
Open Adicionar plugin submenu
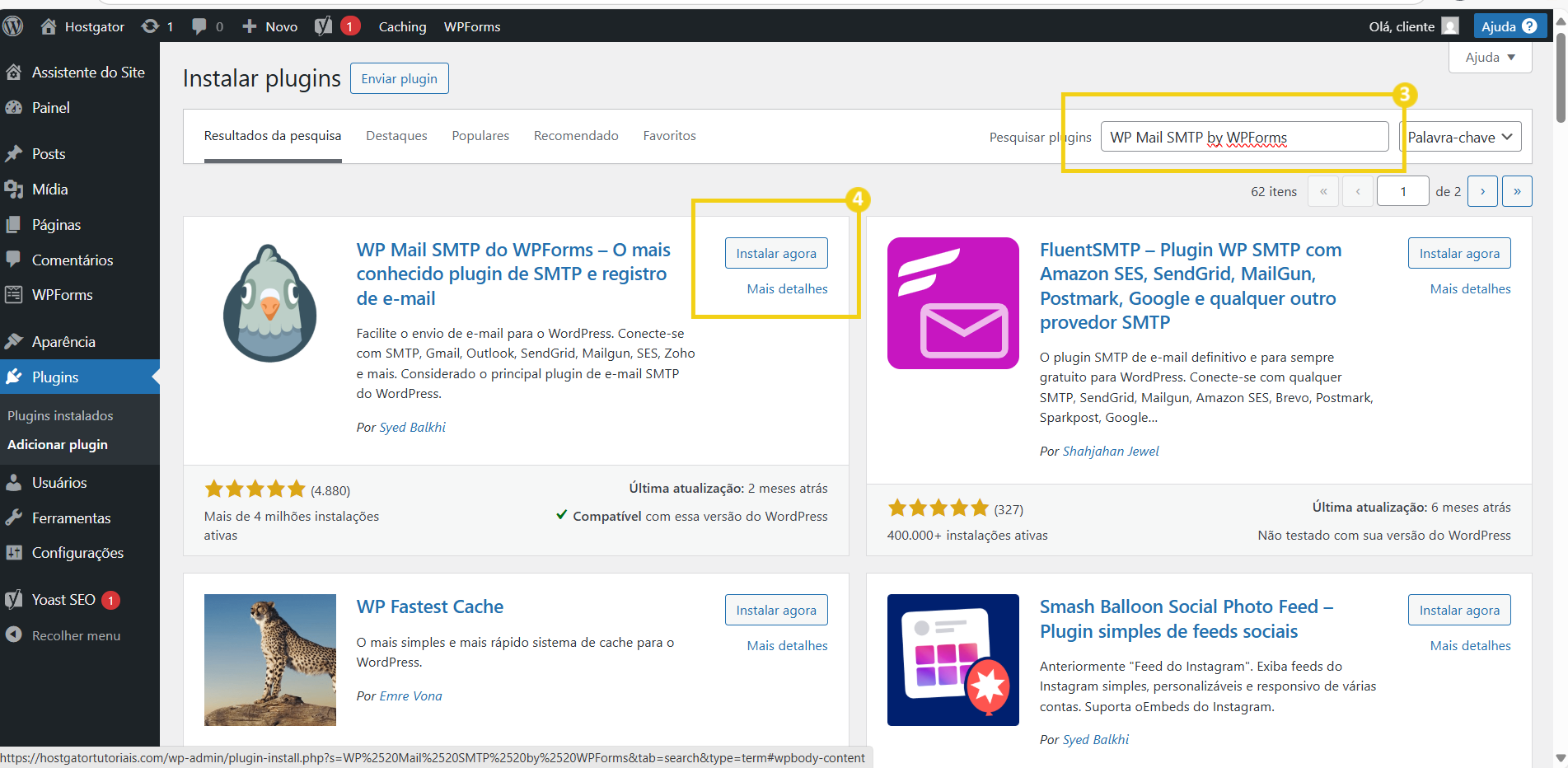coord(58,445)
